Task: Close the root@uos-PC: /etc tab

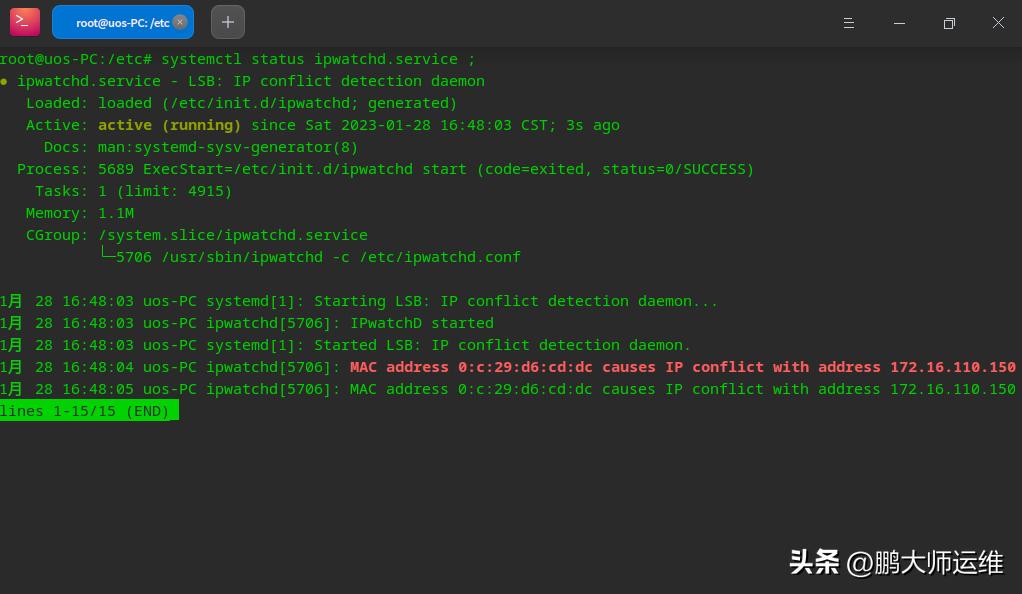Action: pyautogui.click(x=180, y=22)
